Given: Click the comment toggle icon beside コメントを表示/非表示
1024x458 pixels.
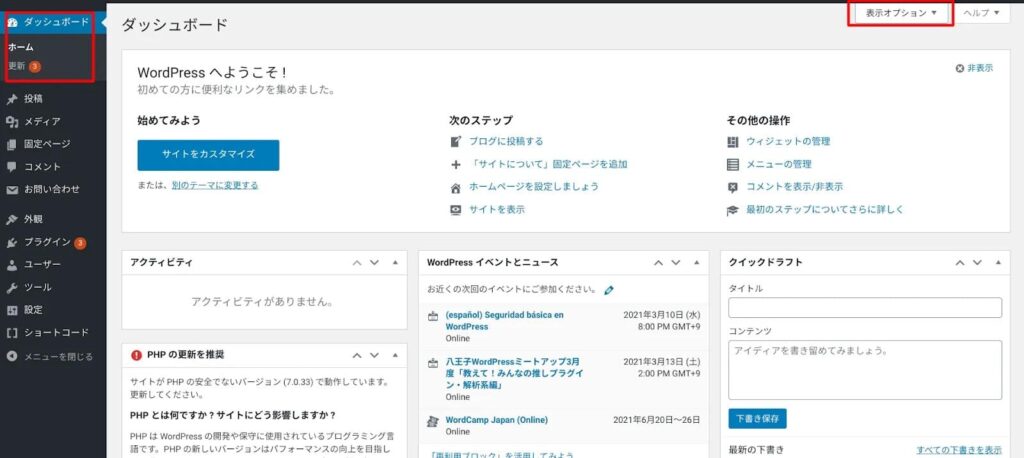Looking at the screenshot, I should pyautogui.click(x=733, y=187).
